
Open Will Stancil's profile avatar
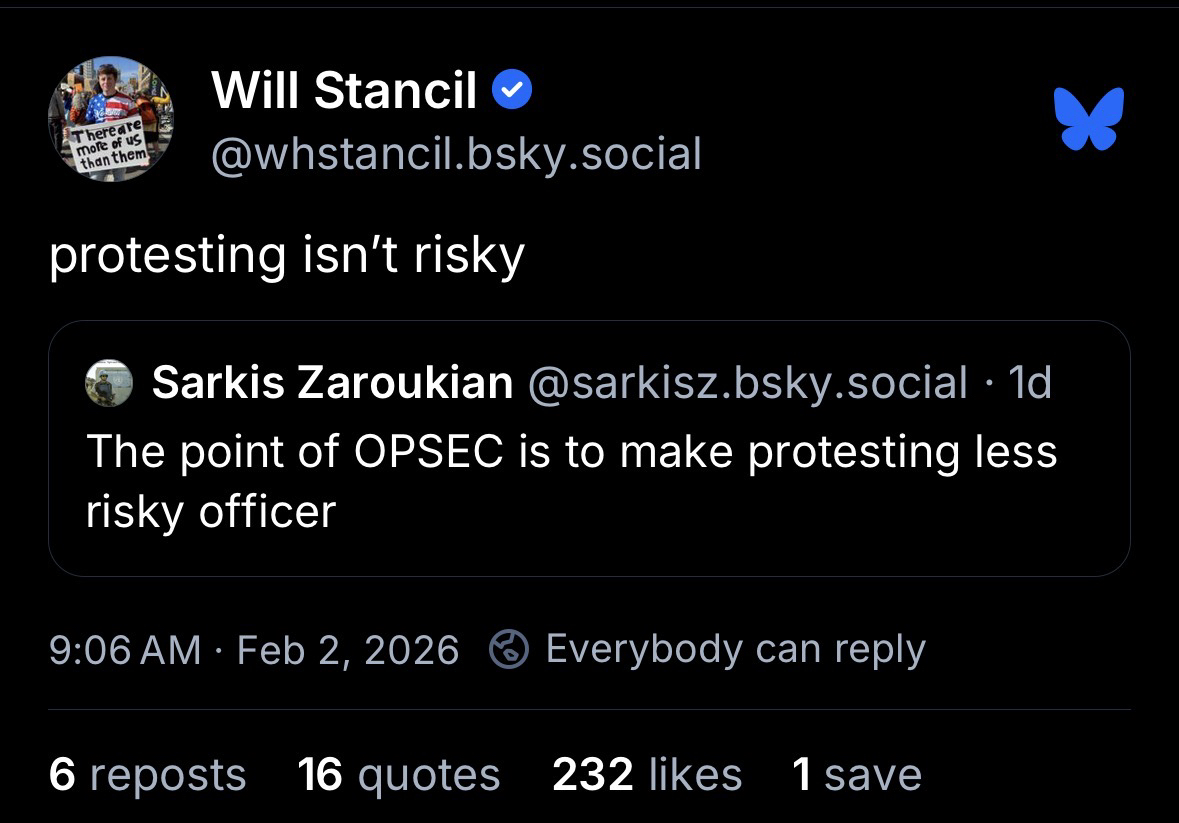(111, 119)
